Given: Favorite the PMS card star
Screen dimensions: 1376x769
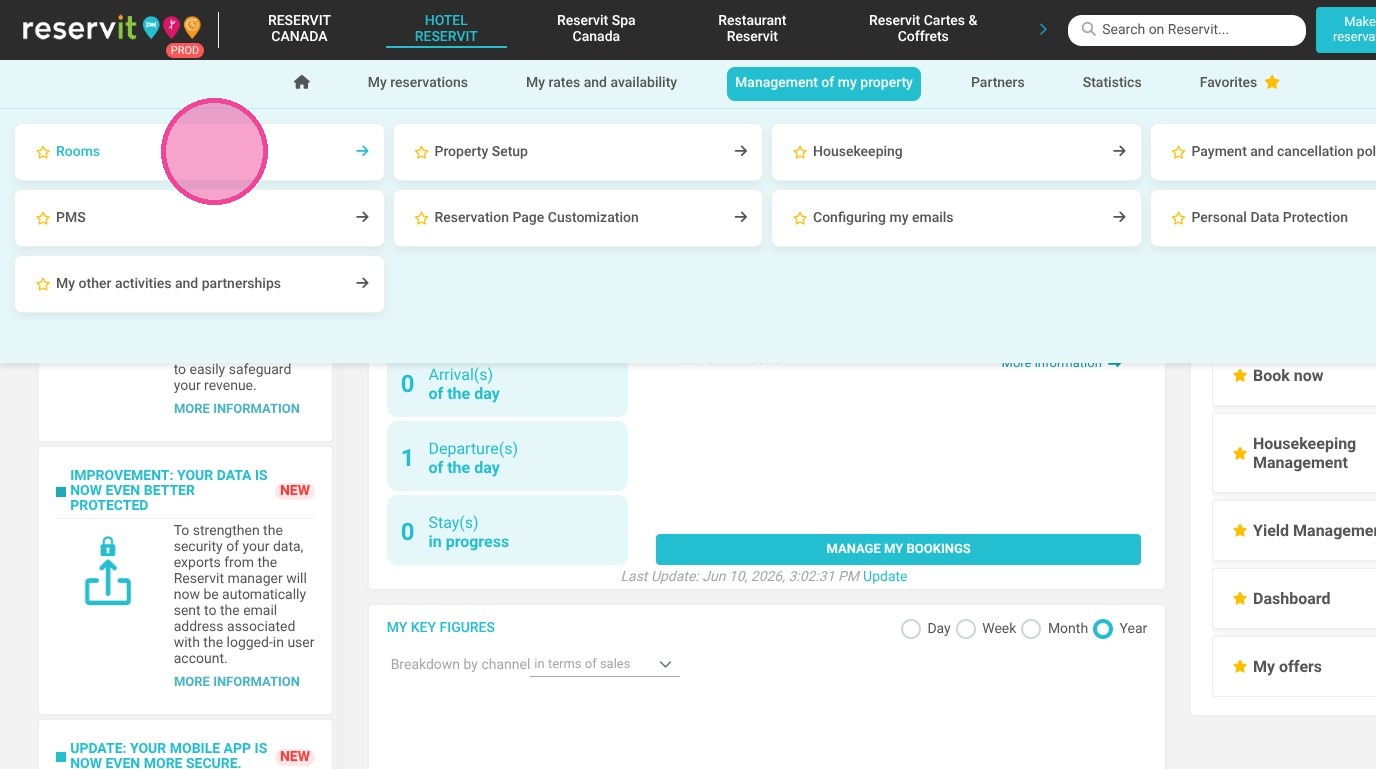Looking at the screenshot, I should point(43,218).
